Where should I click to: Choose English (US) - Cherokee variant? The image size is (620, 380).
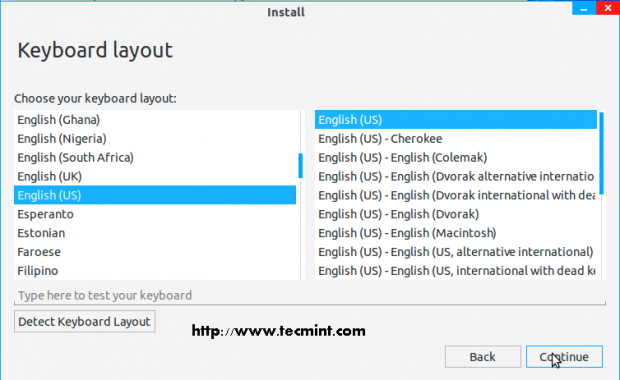pyautogui.click(x=456, y=139)
